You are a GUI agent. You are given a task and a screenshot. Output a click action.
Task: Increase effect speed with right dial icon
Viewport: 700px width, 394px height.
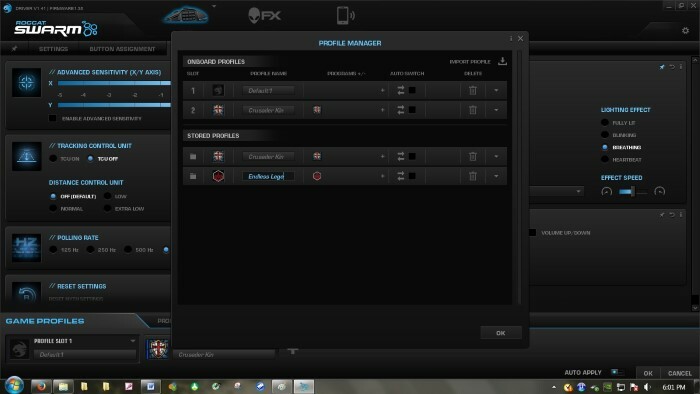point(659,192)
